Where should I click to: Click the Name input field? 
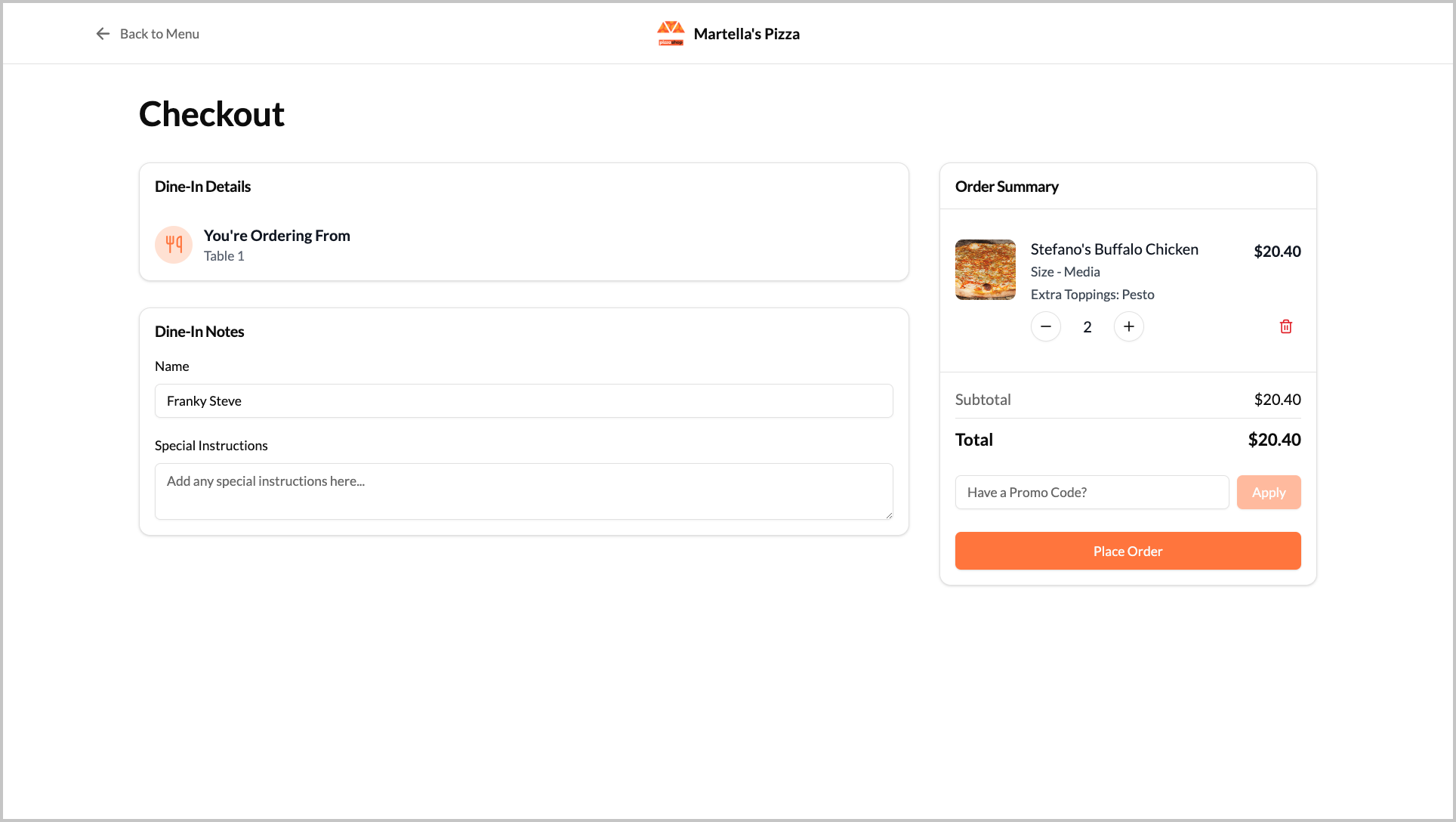pos(523,401)
